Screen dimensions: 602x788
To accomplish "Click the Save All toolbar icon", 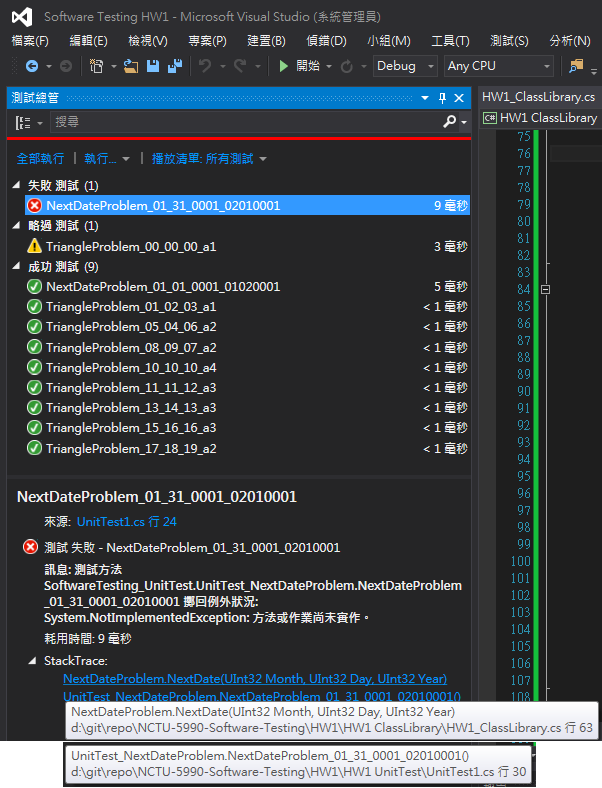I will click(x=174, y=66).
